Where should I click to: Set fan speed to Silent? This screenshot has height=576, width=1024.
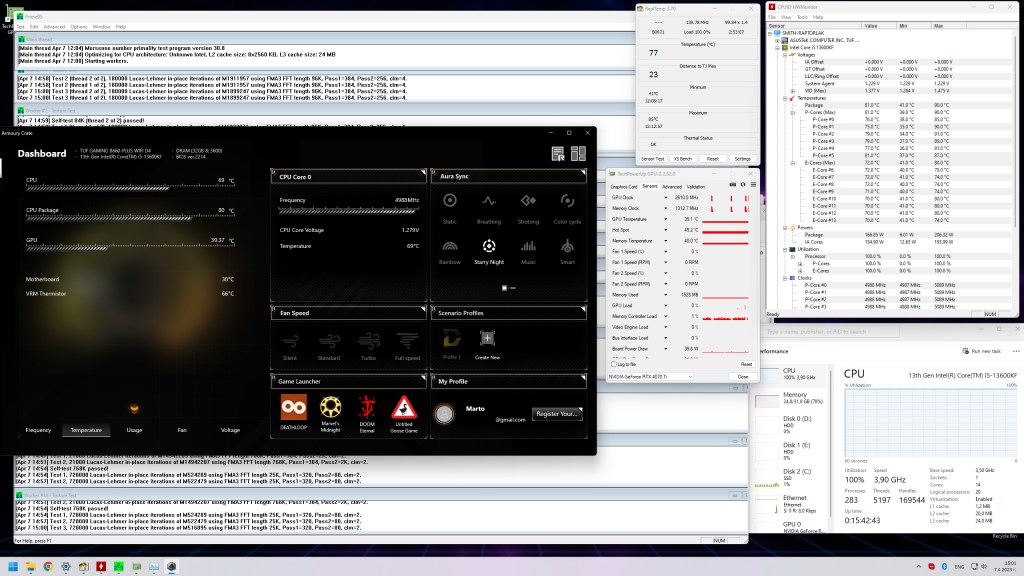pos(291,343)
